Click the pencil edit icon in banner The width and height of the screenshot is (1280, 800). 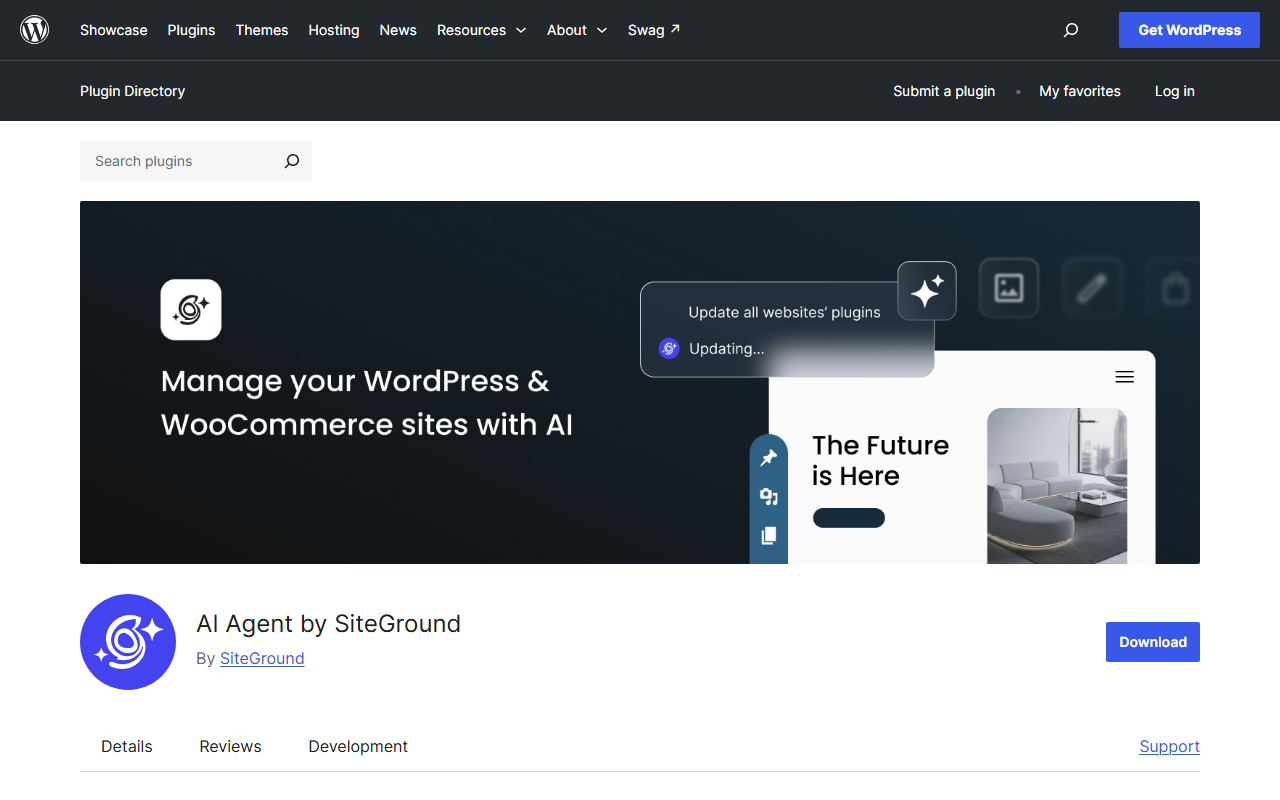coord(1092,288)
